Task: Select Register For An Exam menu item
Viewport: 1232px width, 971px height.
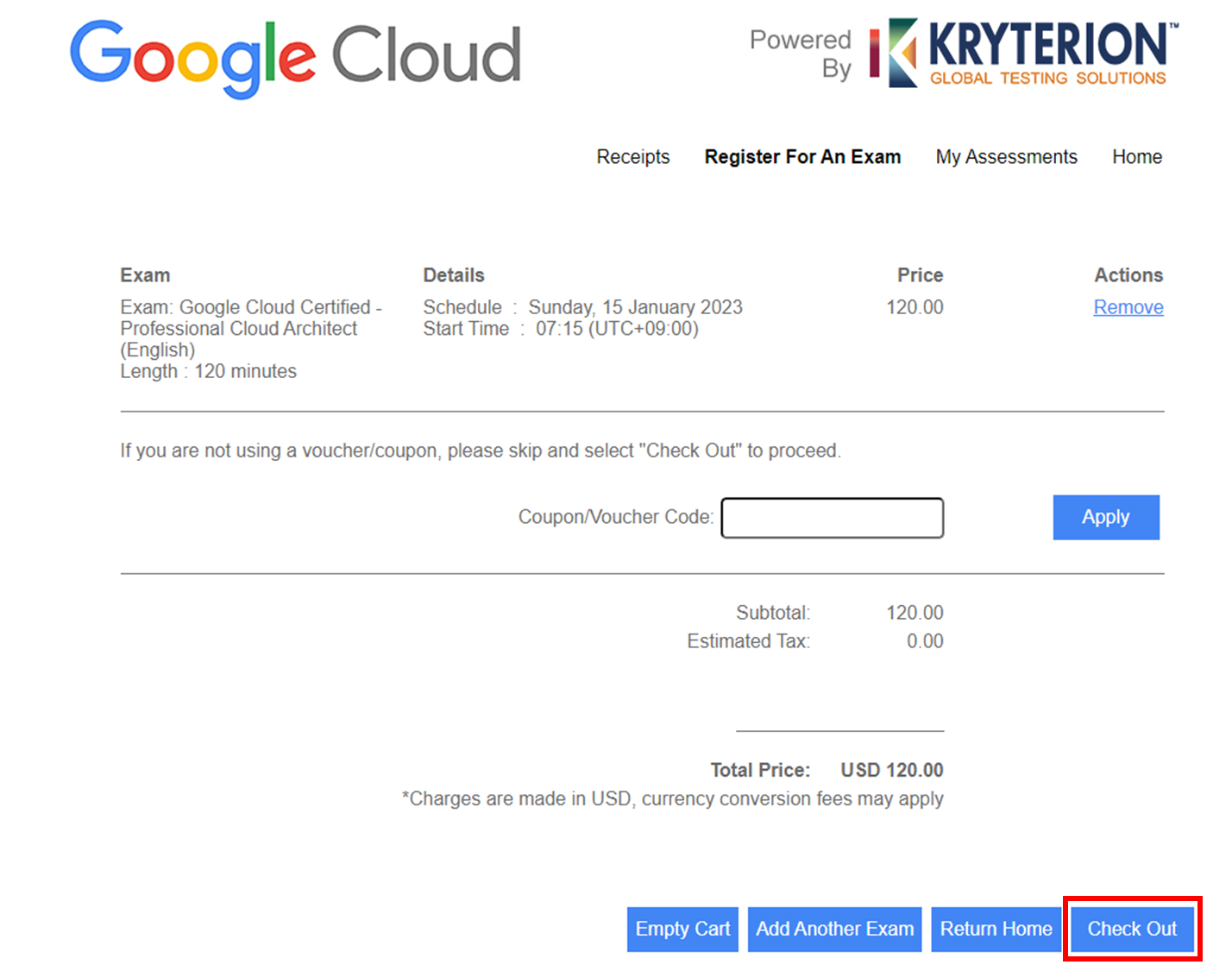Action: pos(802,157)
